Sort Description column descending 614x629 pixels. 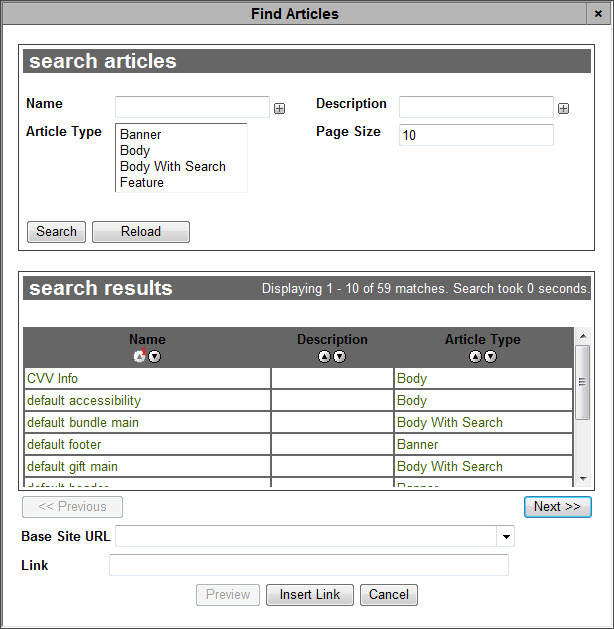(x=339, y=356)
